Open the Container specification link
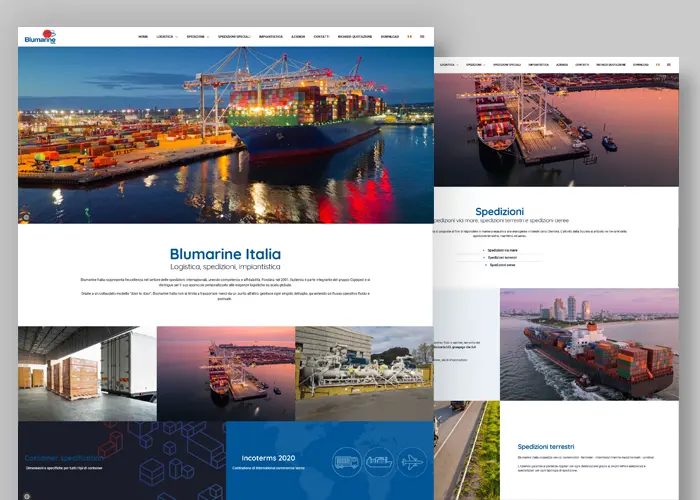Image resolution: width=700 pixels, height=500 pixels. (64, 458)
